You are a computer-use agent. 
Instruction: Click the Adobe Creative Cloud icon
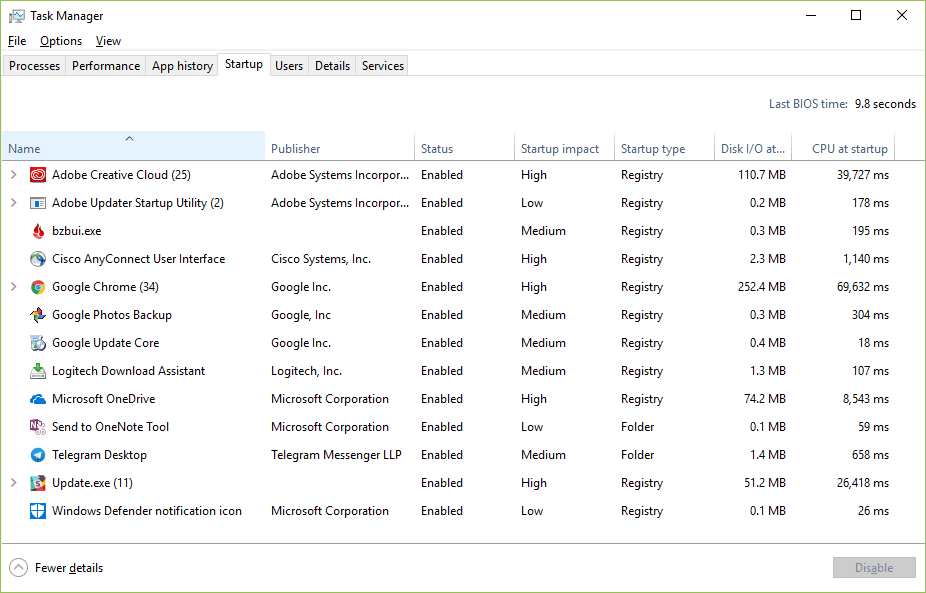(38, 174)
